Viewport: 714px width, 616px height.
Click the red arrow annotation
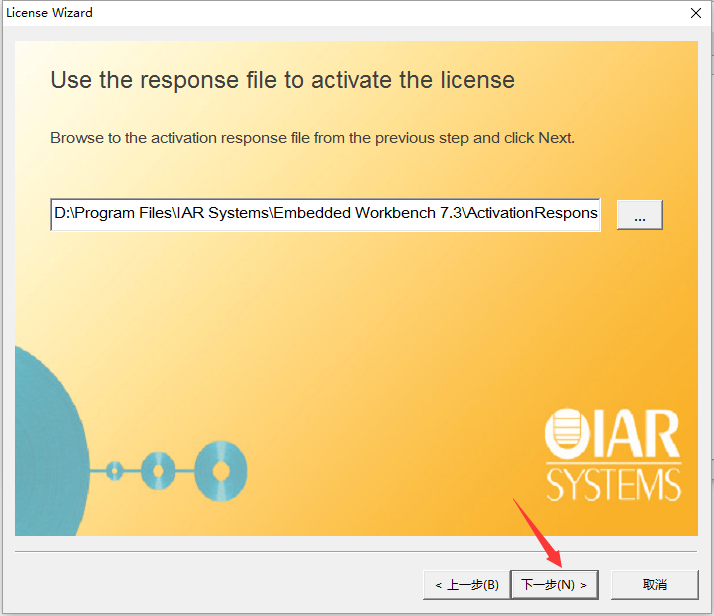pos(538,533)
